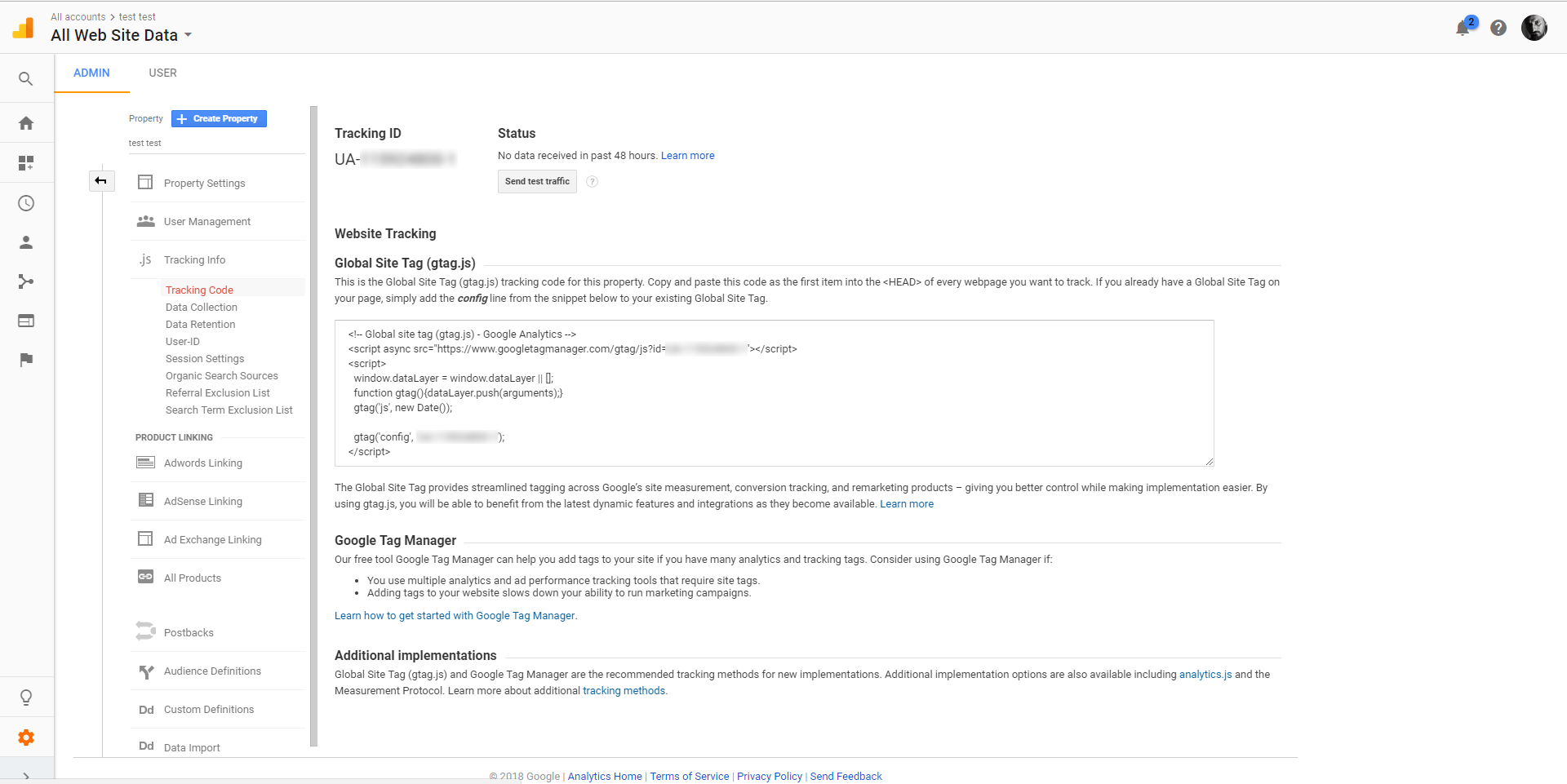Open Terms of Service in the footer

tap(690, 776)
